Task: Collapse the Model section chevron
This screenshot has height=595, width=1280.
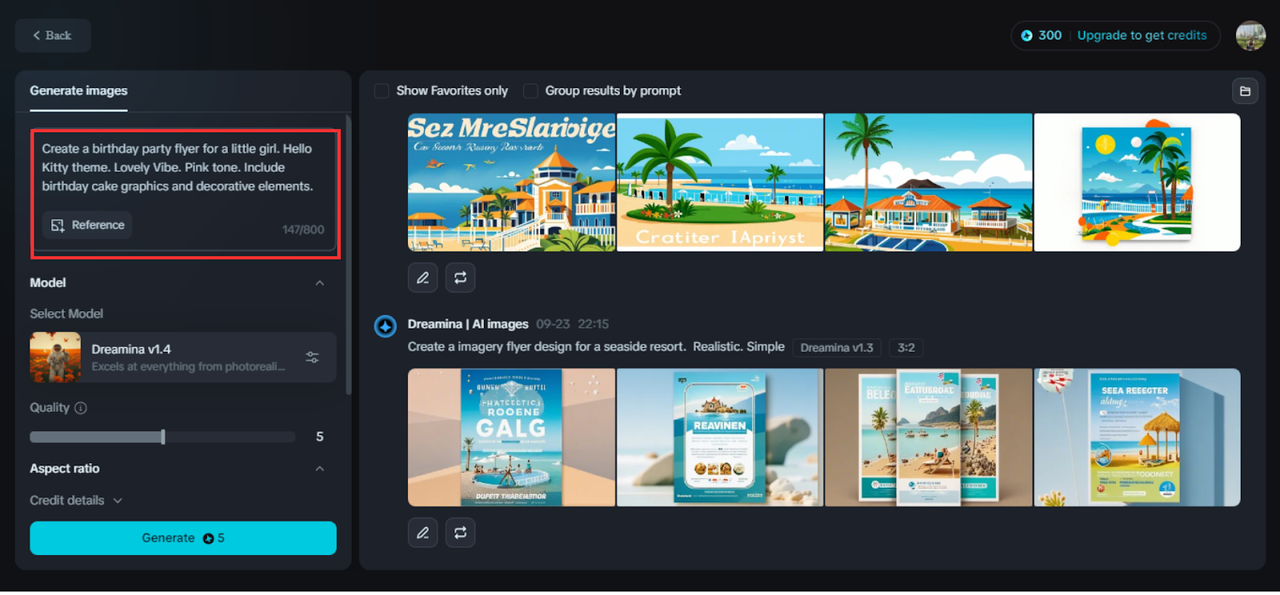Action: point(320,283)
